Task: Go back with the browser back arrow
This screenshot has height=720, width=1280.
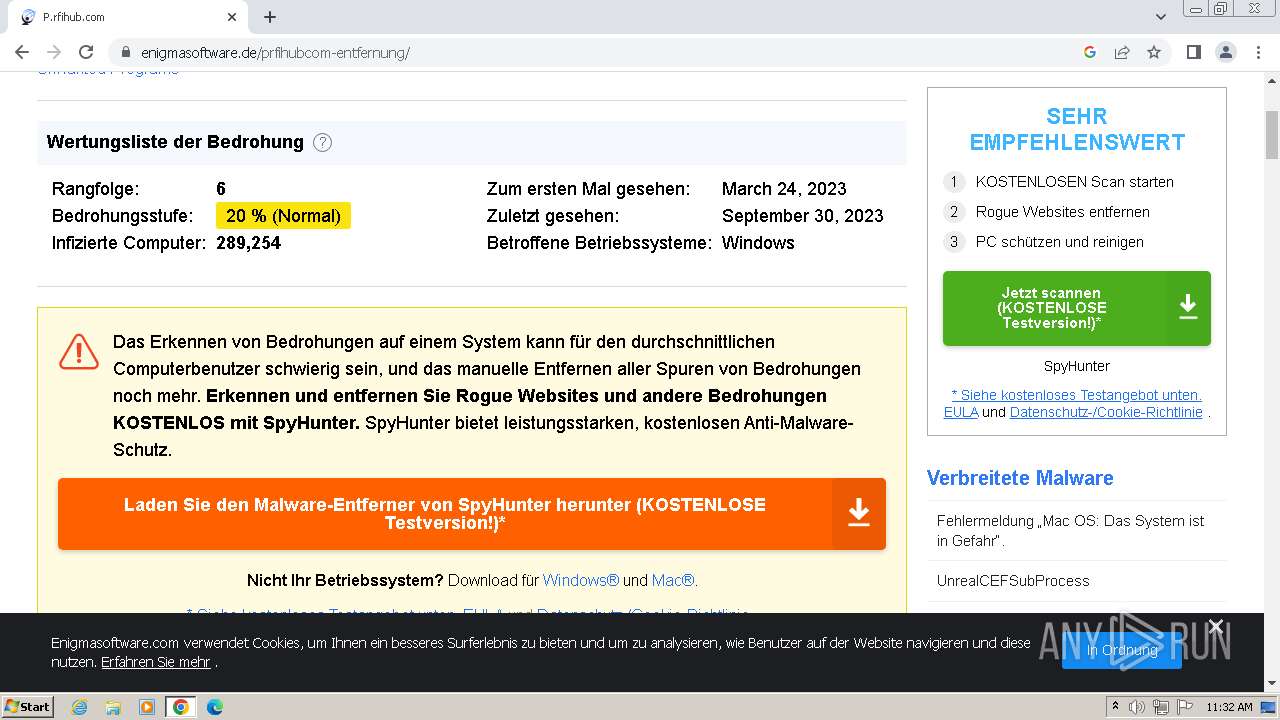Action: click(22, 52)
